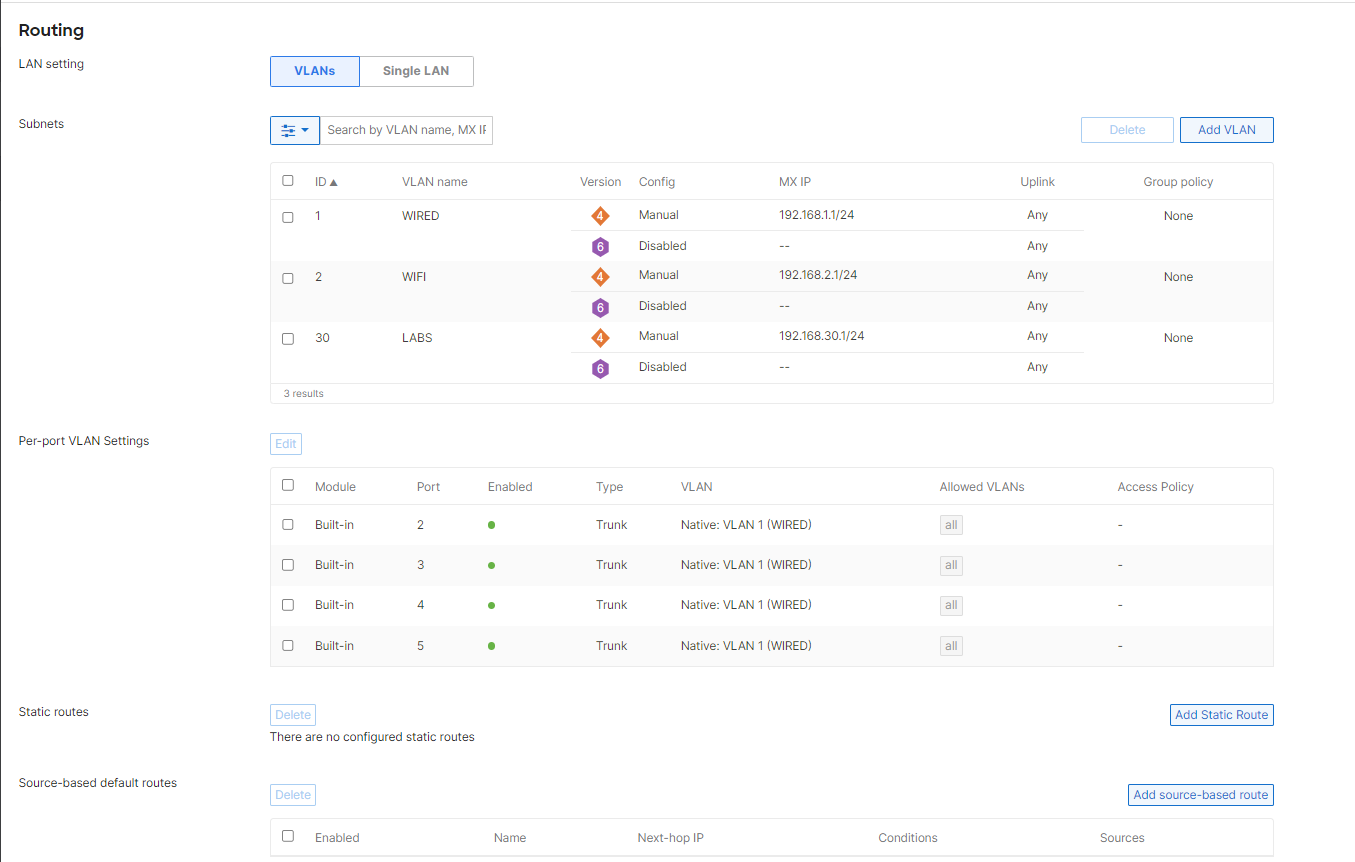Screen dimensions: 1355x862
Task: Click the 'all' Allowed VLANs chip for port 2
Action: [x=950, y=524]
